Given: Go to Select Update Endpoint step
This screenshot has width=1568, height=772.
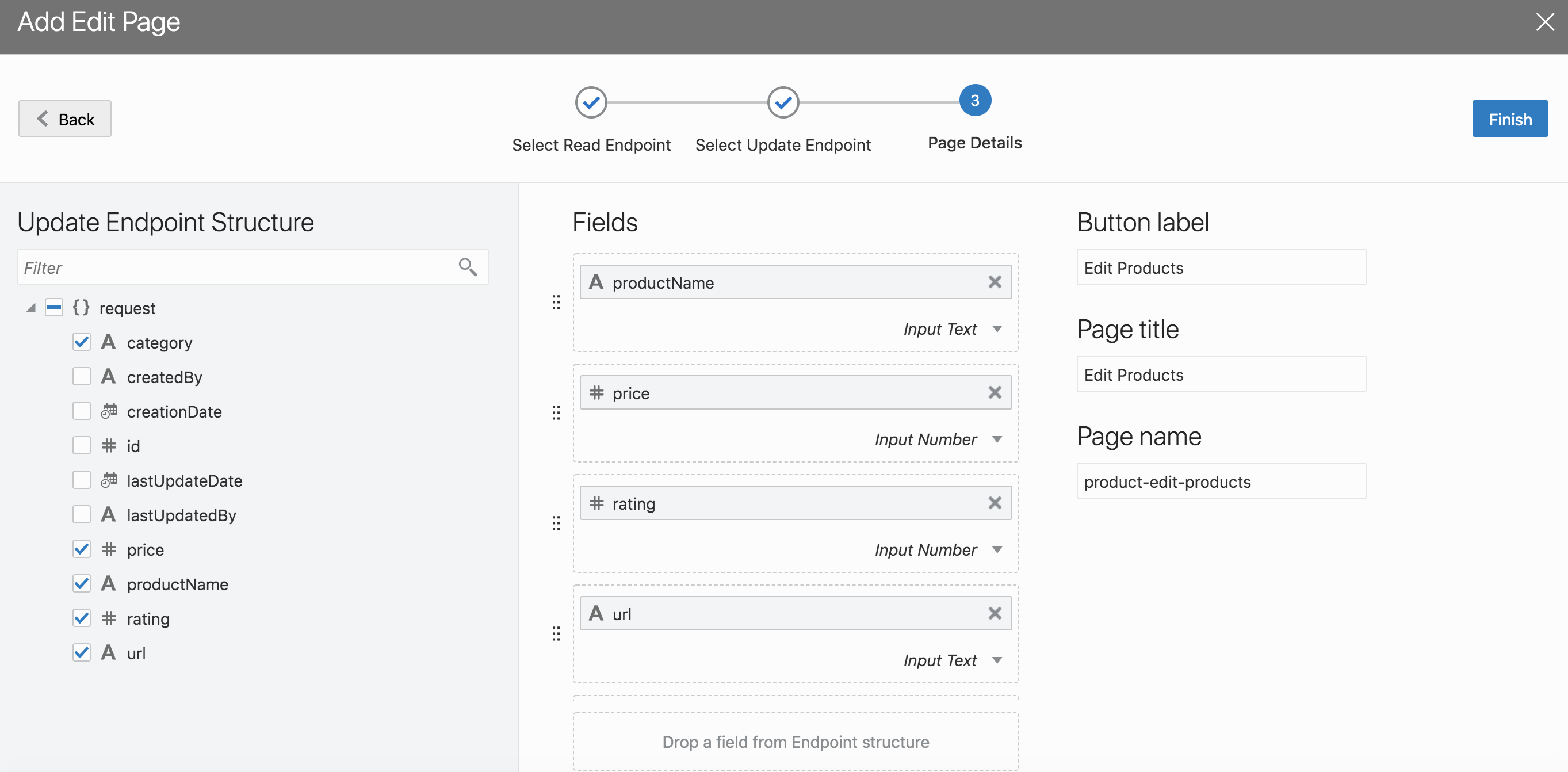Looking at the screenshot, I should pos(783,102).
